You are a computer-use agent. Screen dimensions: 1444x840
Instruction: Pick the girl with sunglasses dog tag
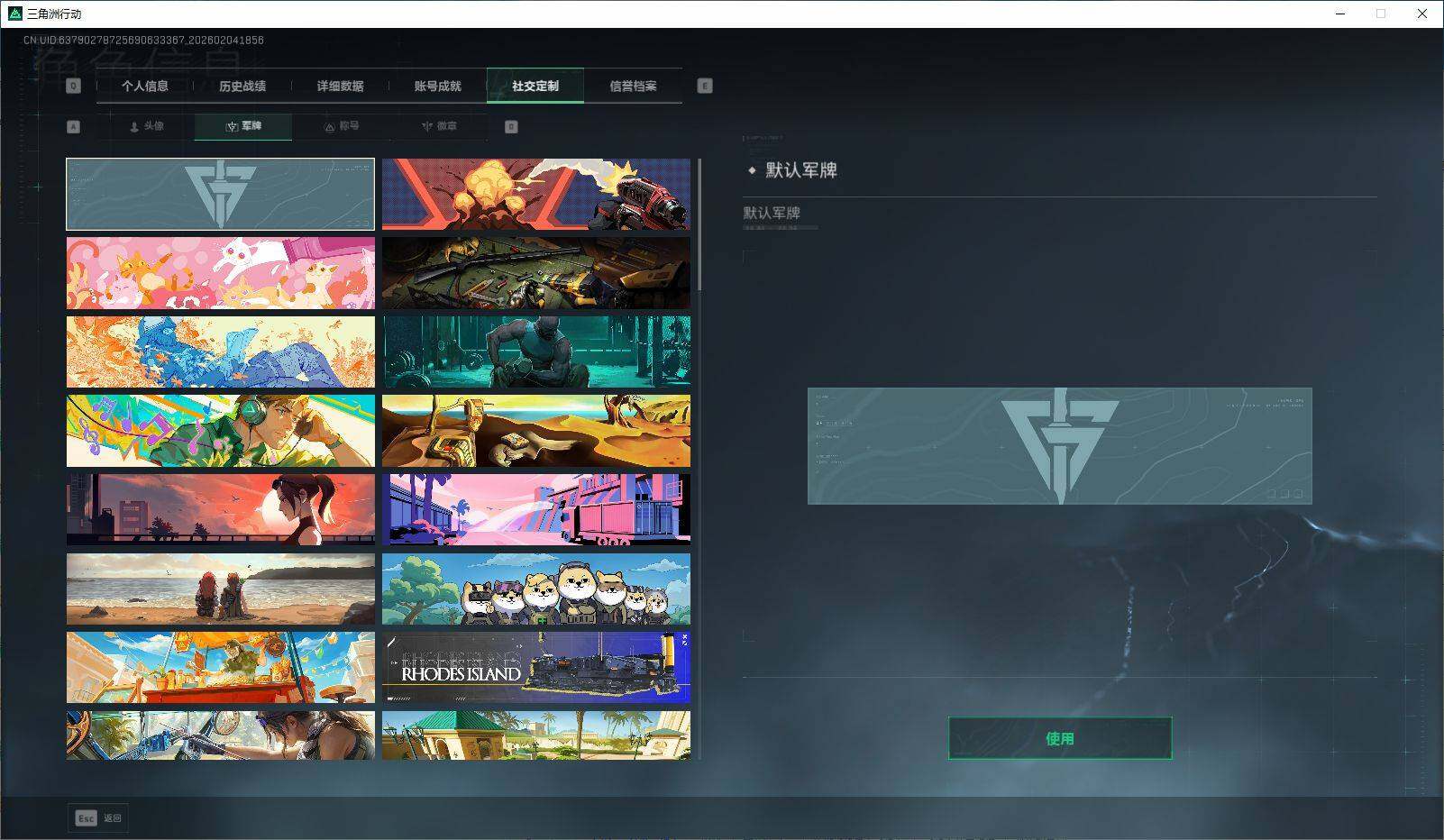tap(221, 735)
